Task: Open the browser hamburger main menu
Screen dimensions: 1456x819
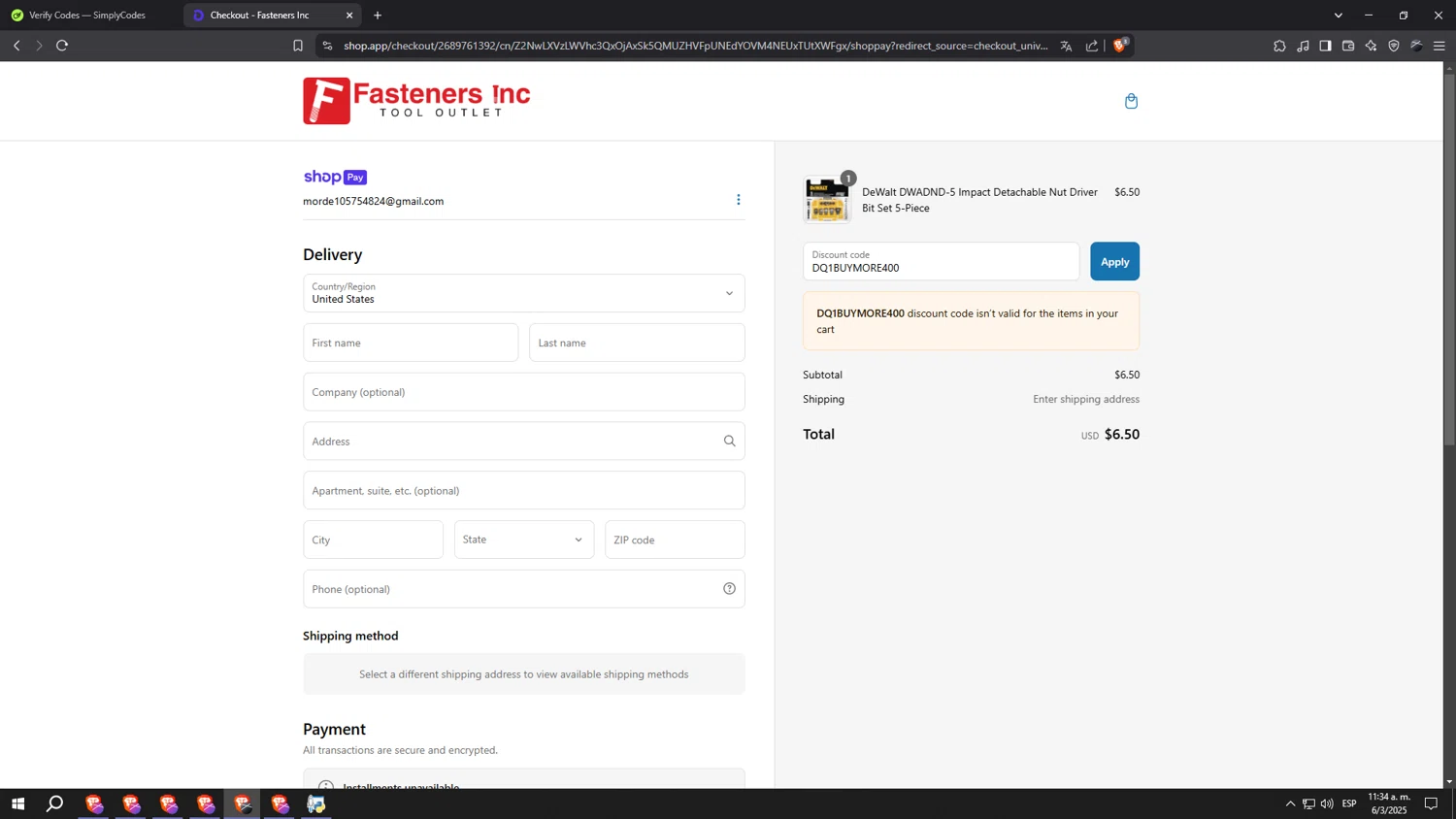Action: point(1439,46)
